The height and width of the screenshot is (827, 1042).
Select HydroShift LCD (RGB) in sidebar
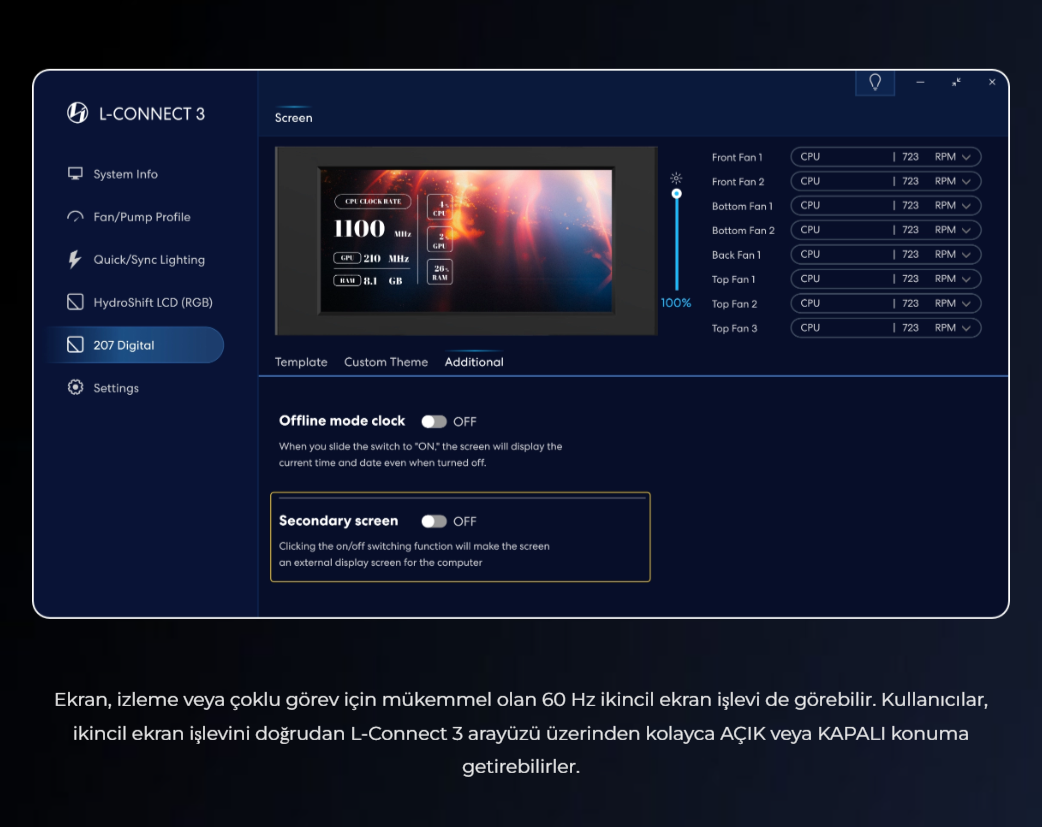pyautogui.click(x=153, y=302)
